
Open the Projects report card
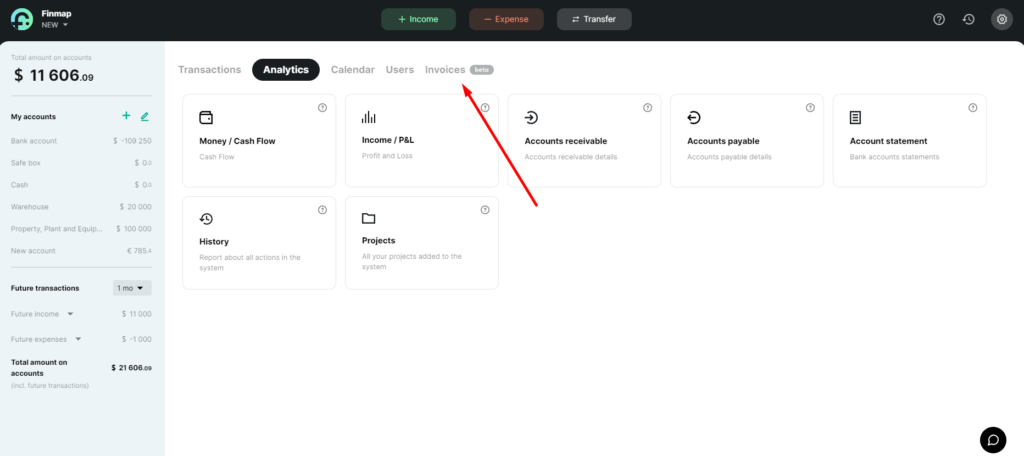click(422, 242)
